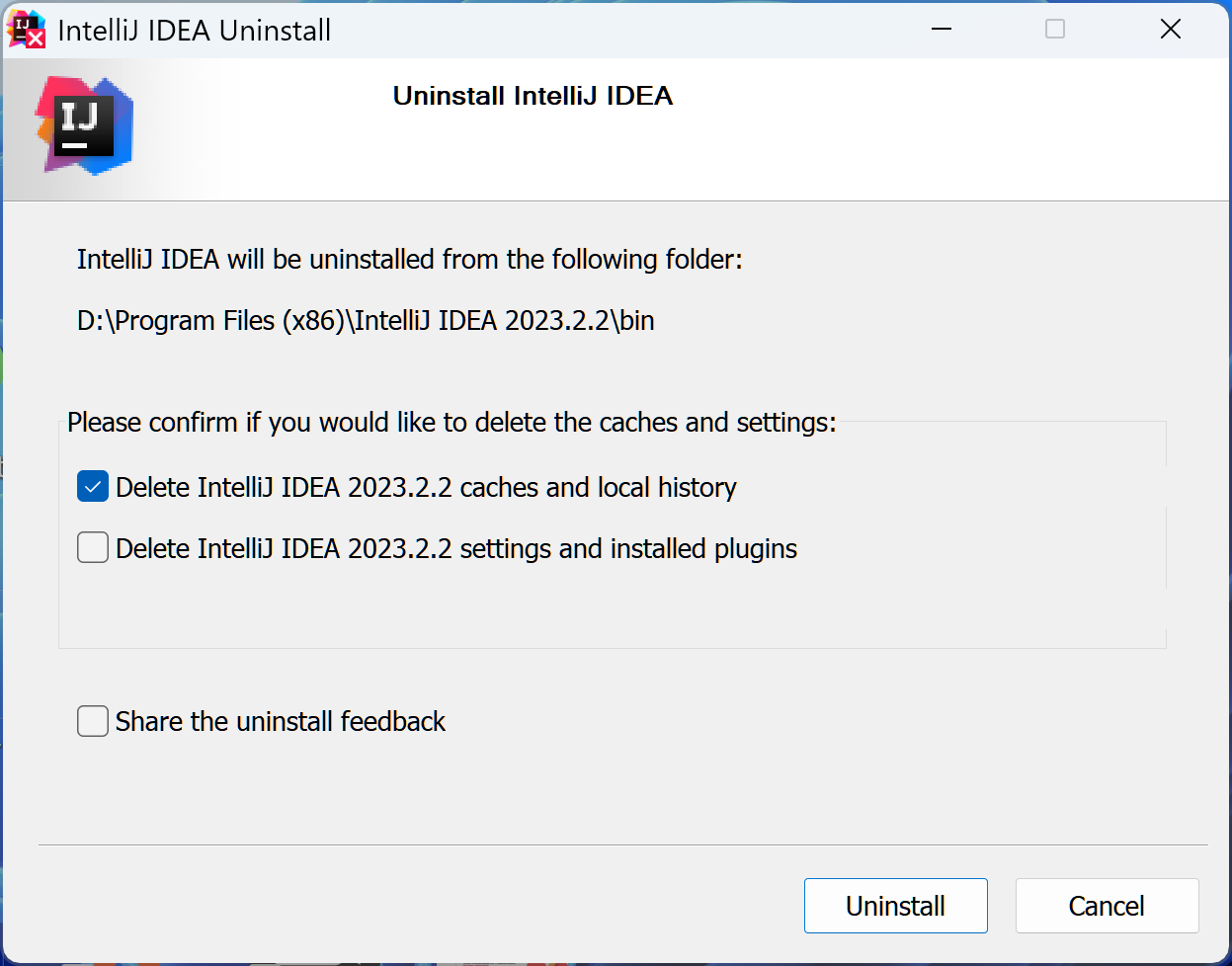Minimize the uninstall window
Screen dimensions: 1232x966
click(x=942, y=30)
